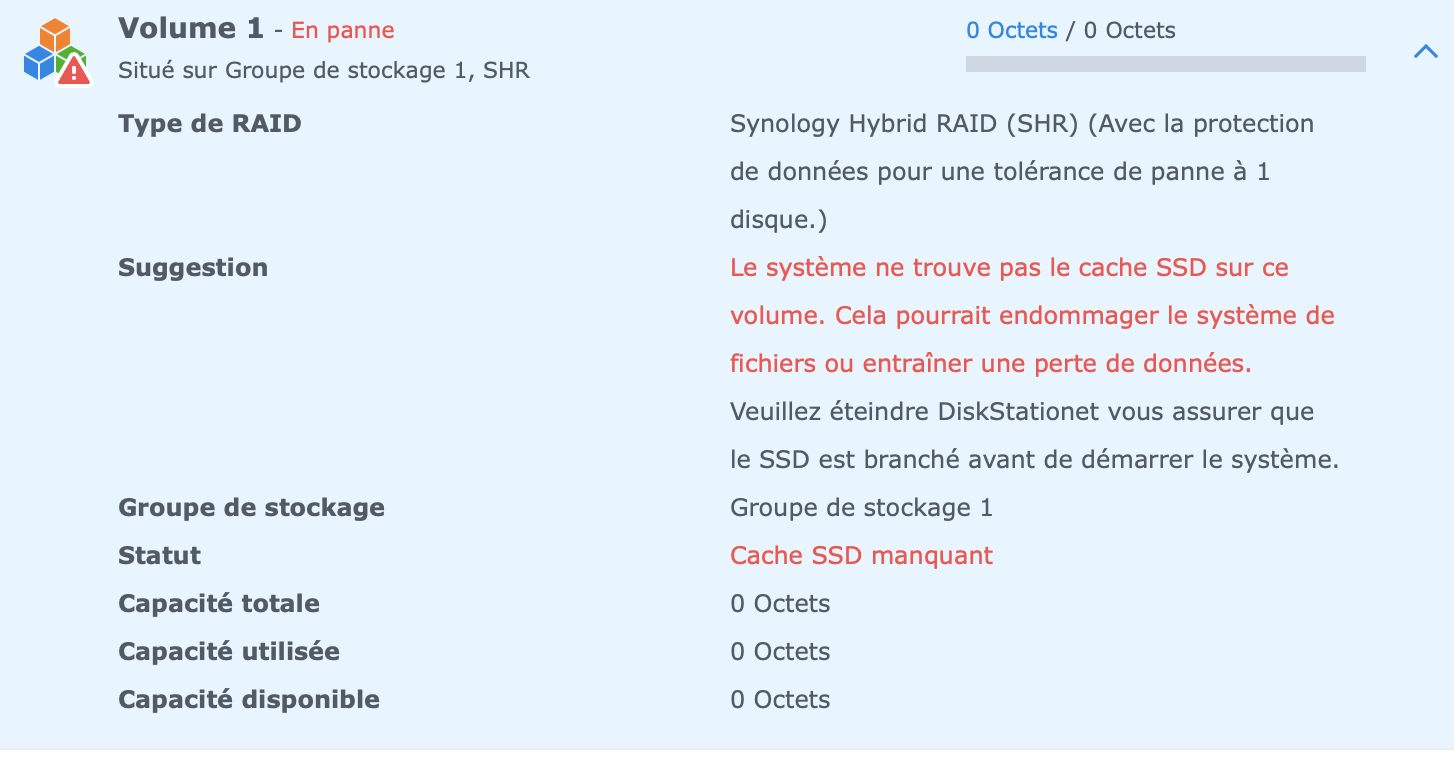
Task: Click the "Veuillez éteindre DiskStation" instruction text
Action: click(1033, 436)
